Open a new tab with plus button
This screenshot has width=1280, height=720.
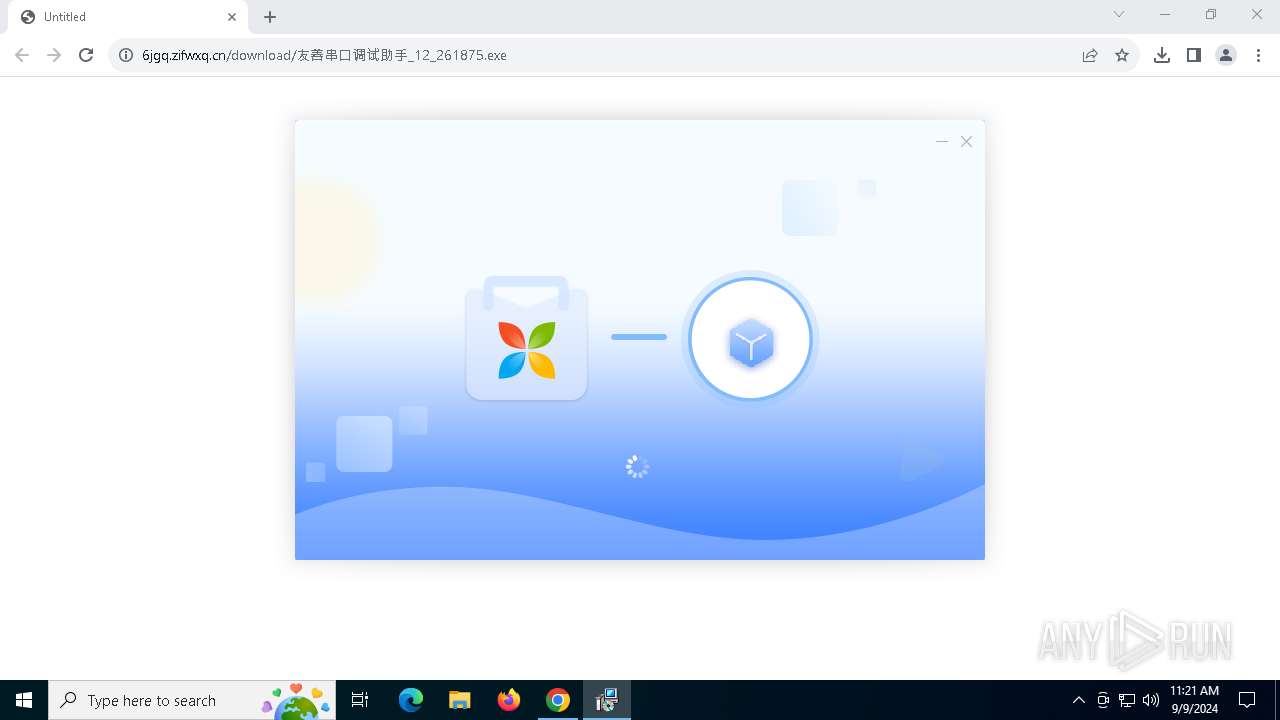[270, 17]
